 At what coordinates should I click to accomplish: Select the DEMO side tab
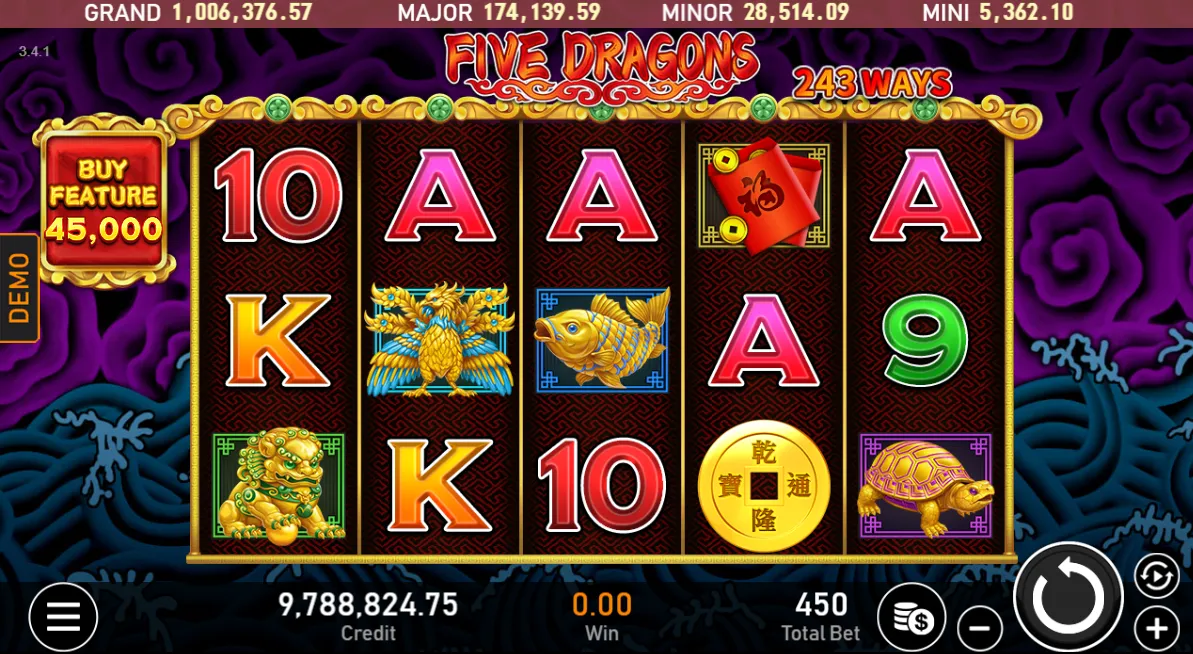pyautogui.click(x=19, y=288)
